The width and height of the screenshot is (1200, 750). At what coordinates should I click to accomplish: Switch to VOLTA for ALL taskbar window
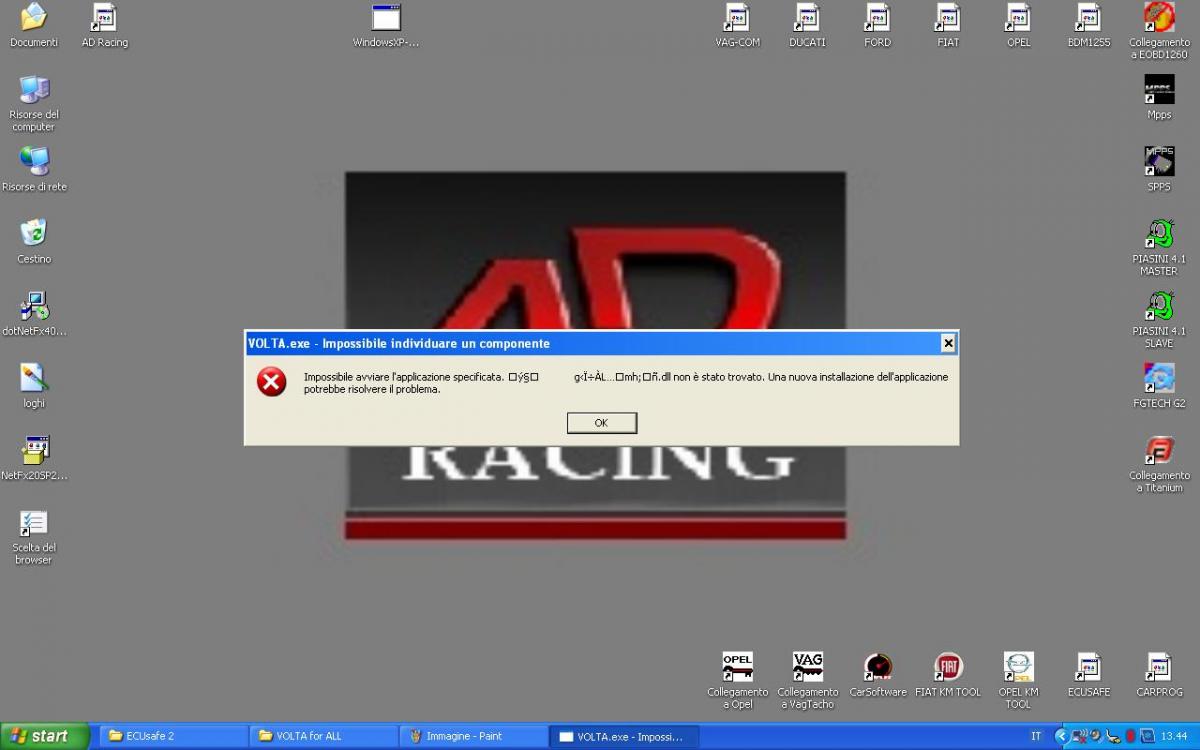pos(322,736)
